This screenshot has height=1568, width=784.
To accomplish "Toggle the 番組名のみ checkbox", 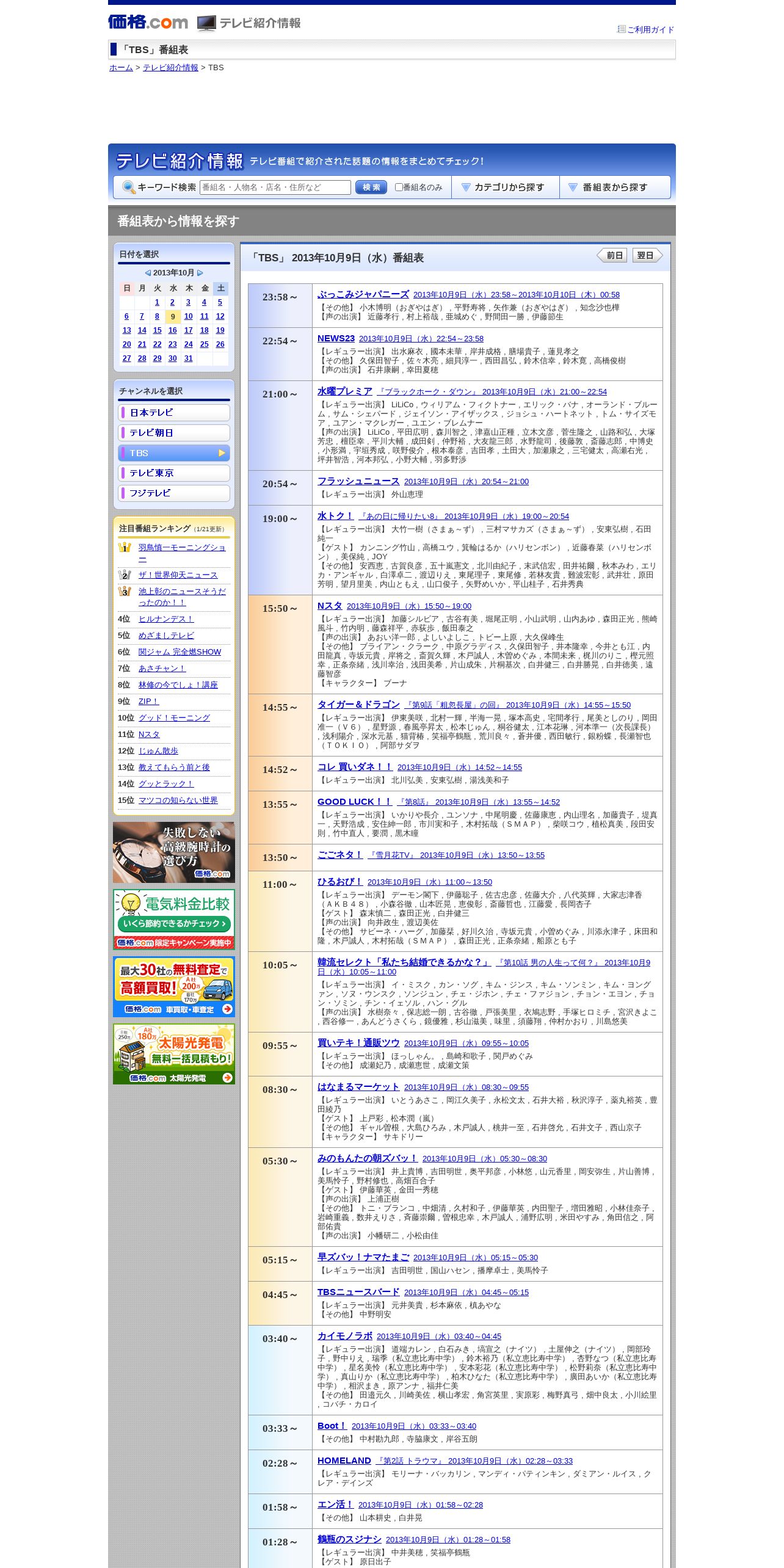I will 399,187.
